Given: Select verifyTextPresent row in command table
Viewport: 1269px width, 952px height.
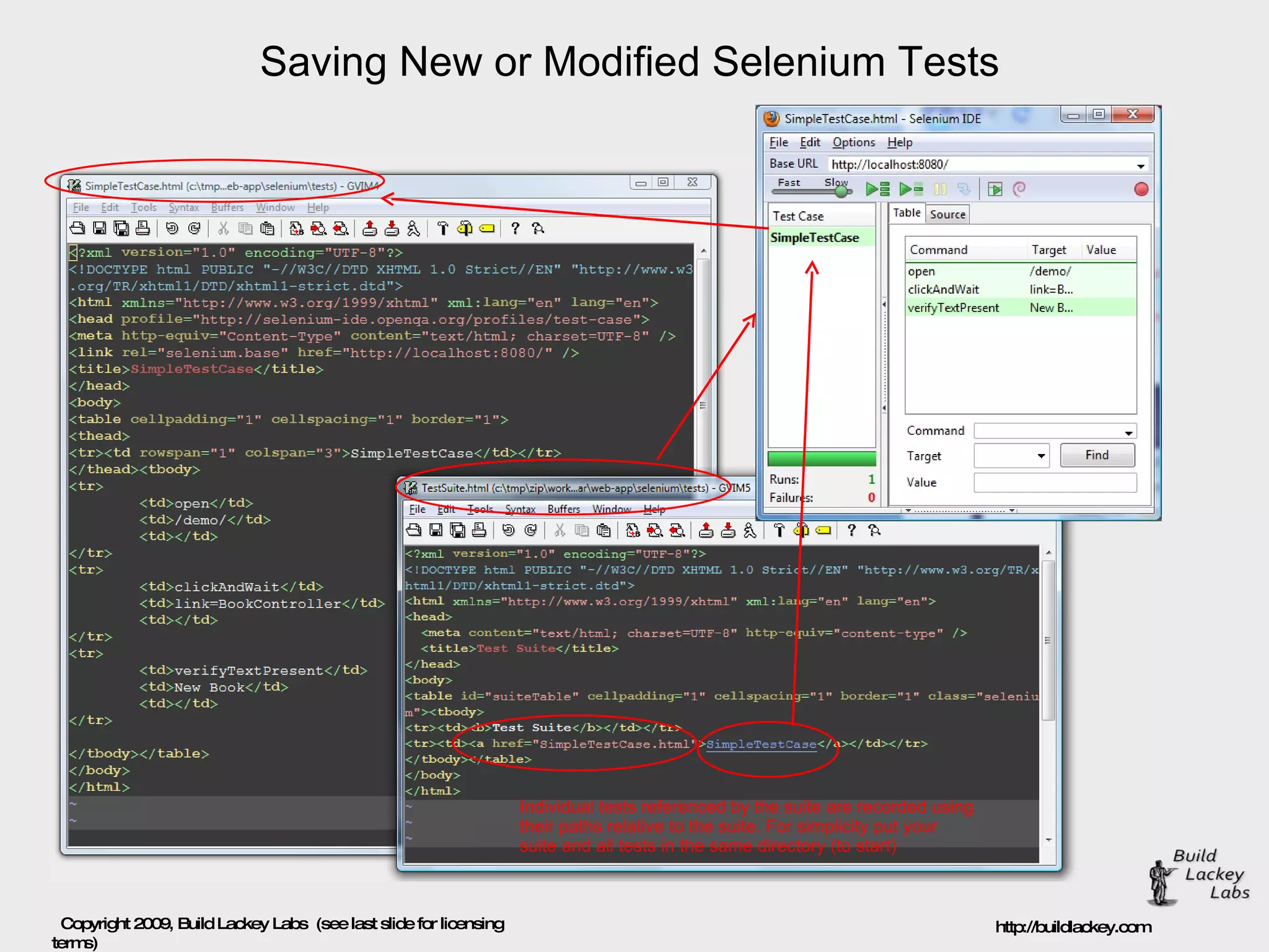Looking at the screenshot, I should pos(953,308).
